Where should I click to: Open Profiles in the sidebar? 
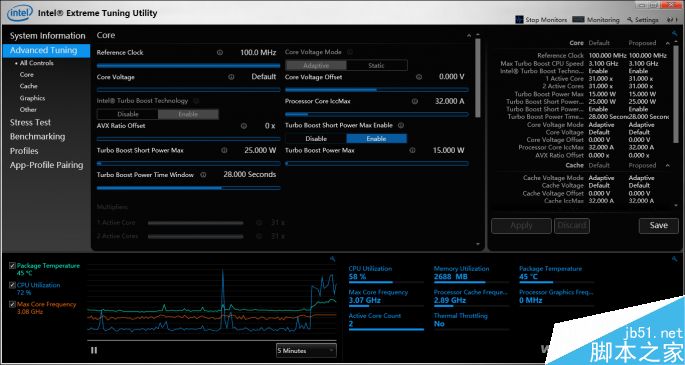[x=24, y=151]
